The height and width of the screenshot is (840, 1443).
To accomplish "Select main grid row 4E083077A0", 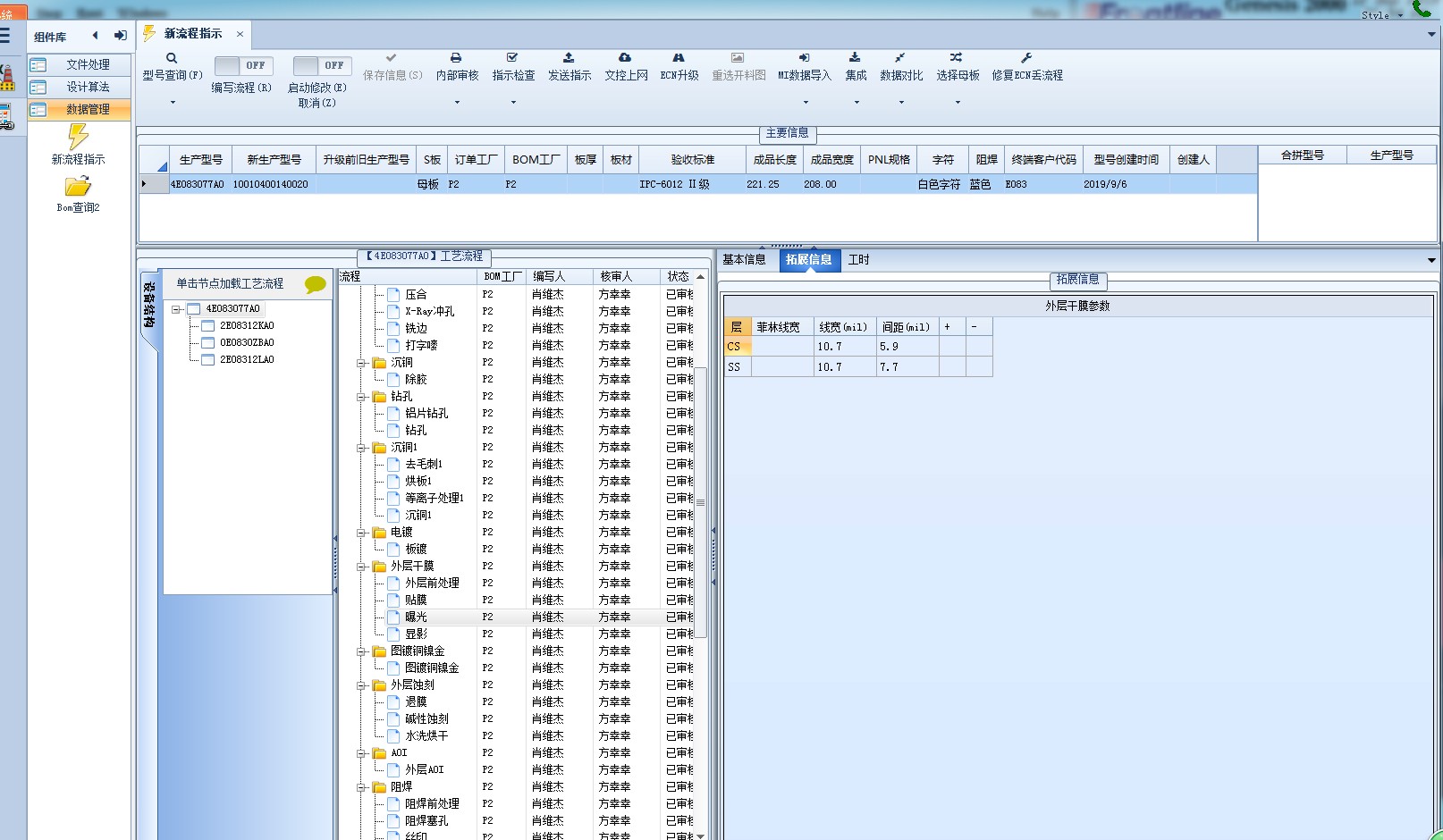I will [697, 184].
